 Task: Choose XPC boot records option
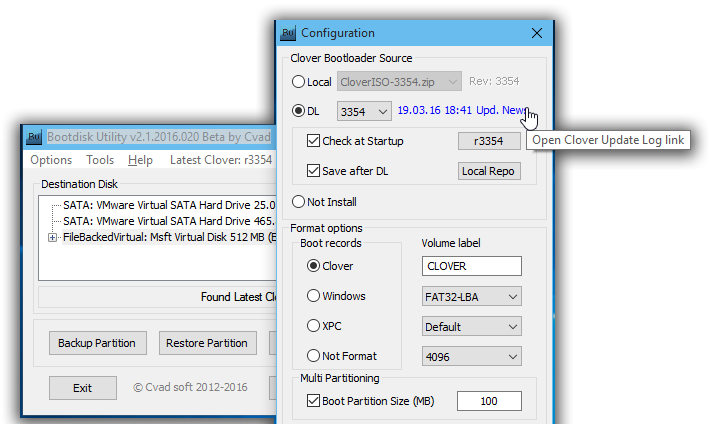click(x=313, y=326)
